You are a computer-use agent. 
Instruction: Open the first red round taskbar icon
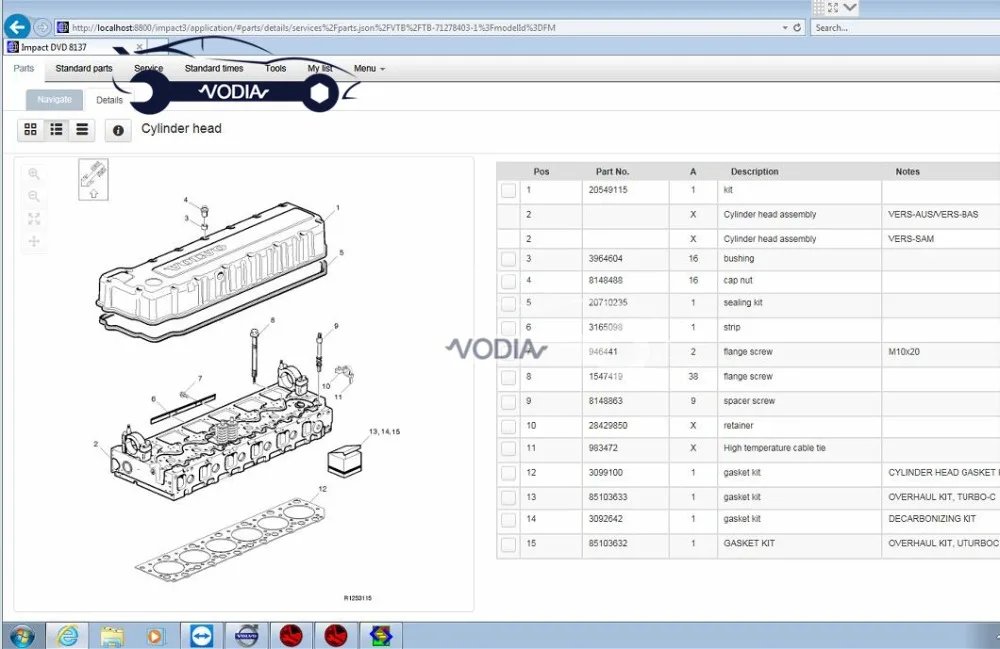pos(291,636)
